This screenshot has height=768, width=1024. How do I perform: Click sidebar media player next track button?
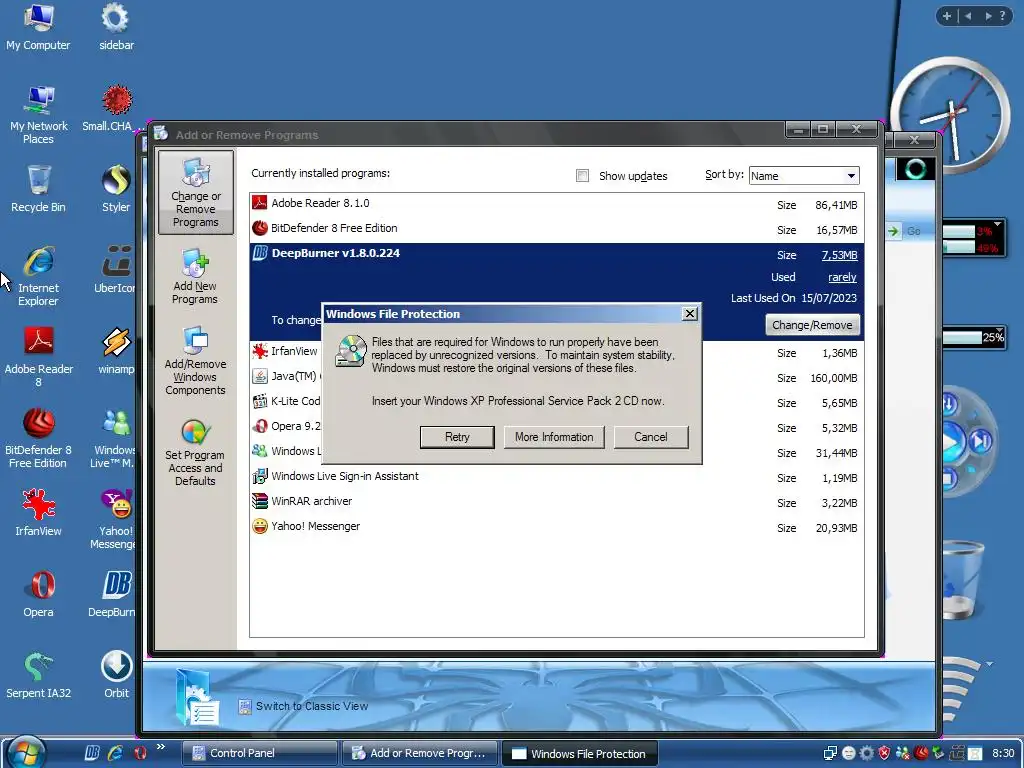[980, 442]
